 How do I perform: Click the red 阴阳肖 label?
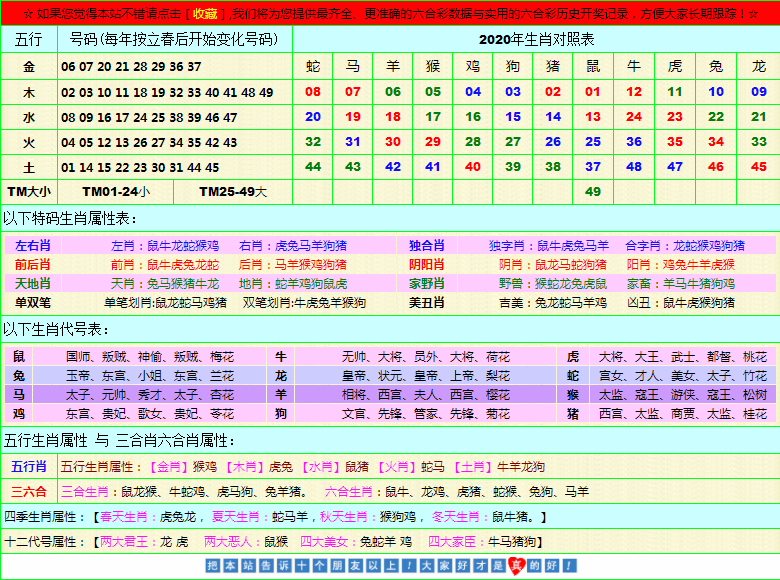(x=426, y=264)
